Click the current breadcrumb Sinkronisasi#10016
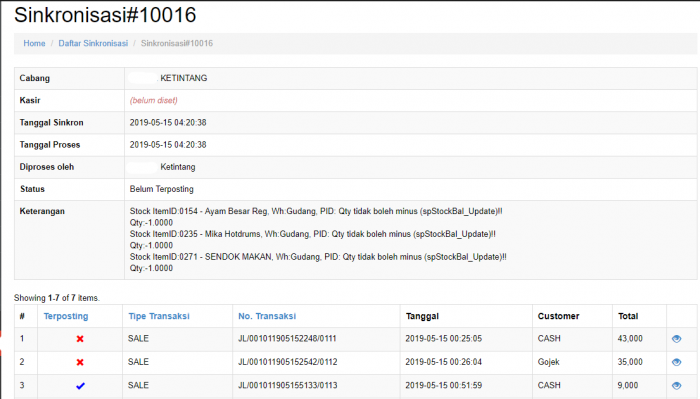 pyautogui.click(x=177, y=43)
